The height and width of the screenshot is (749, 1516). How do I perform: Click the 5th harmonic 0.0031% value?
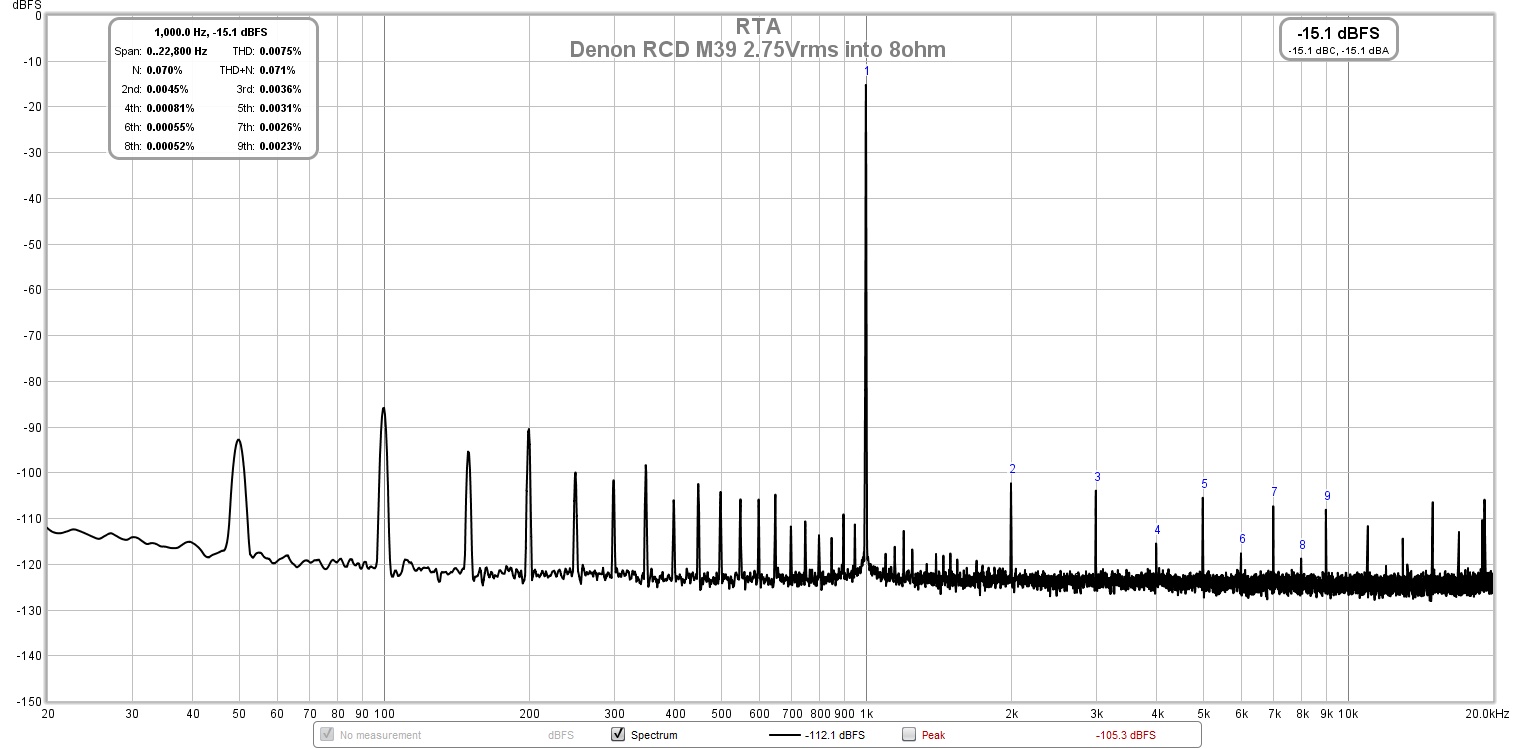tap(280, 108)
